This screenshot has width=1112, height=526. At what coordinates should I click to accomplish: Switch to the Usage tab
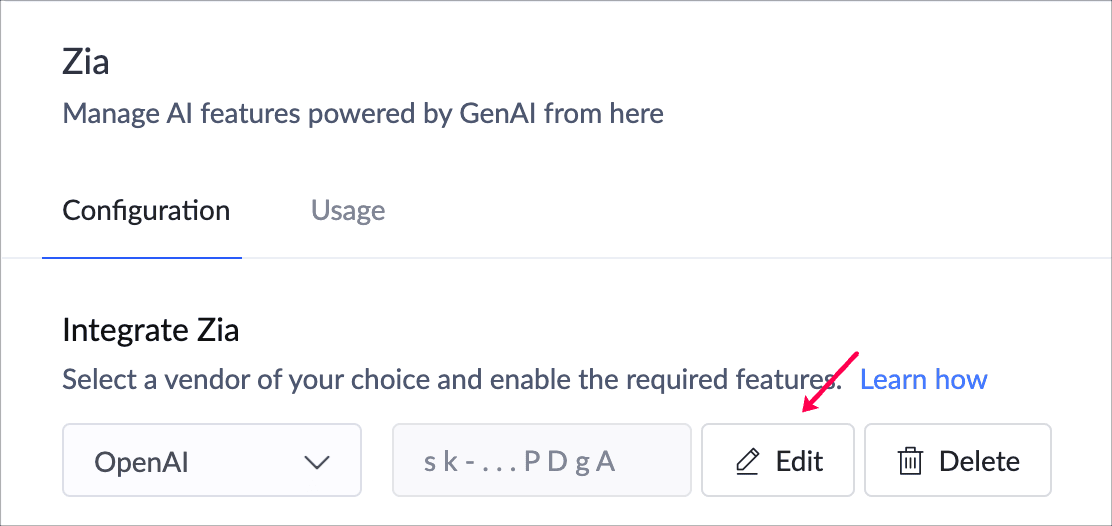[348, 211]
